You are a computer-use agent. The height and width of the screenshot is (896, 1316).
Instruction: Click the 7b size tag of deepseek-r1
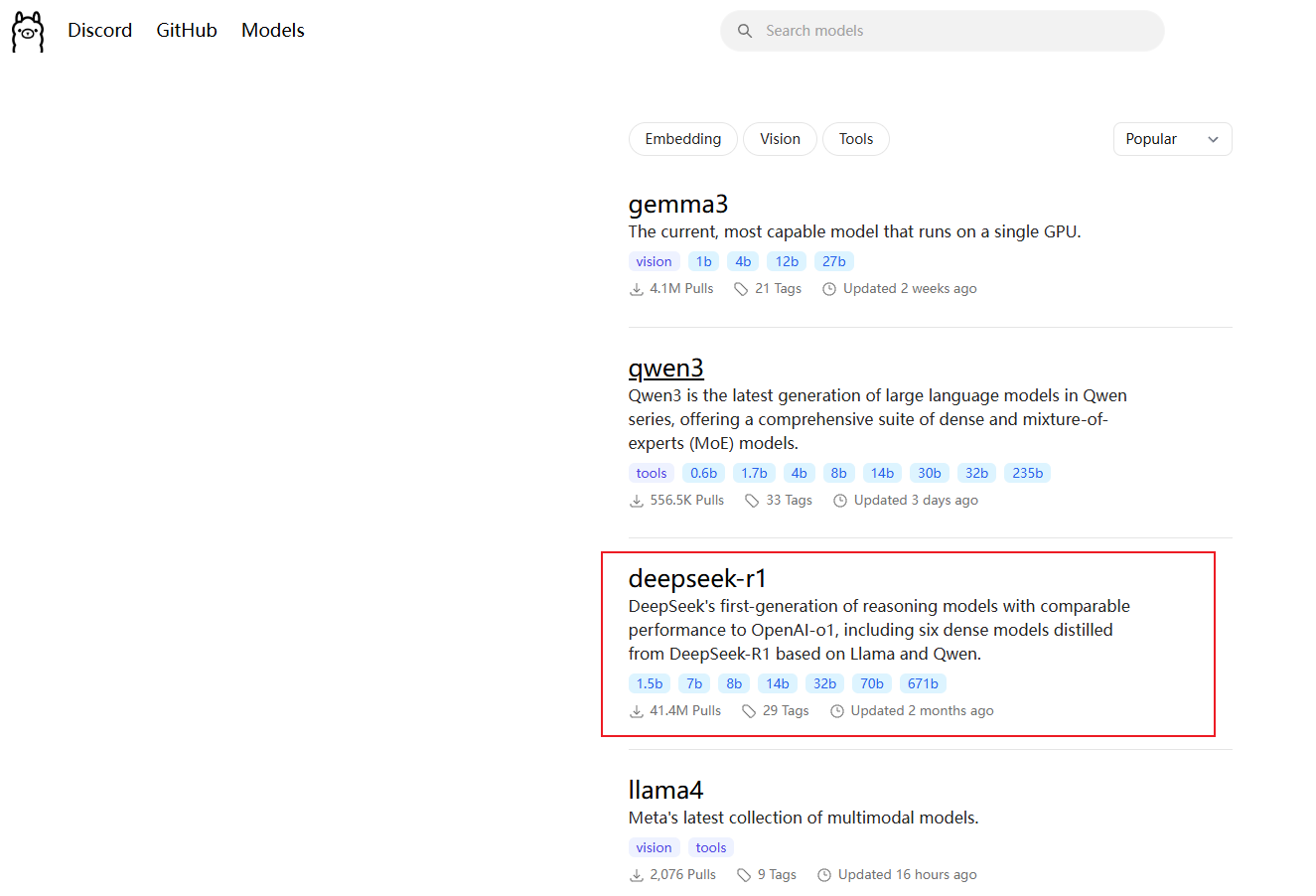pos(694,684)
